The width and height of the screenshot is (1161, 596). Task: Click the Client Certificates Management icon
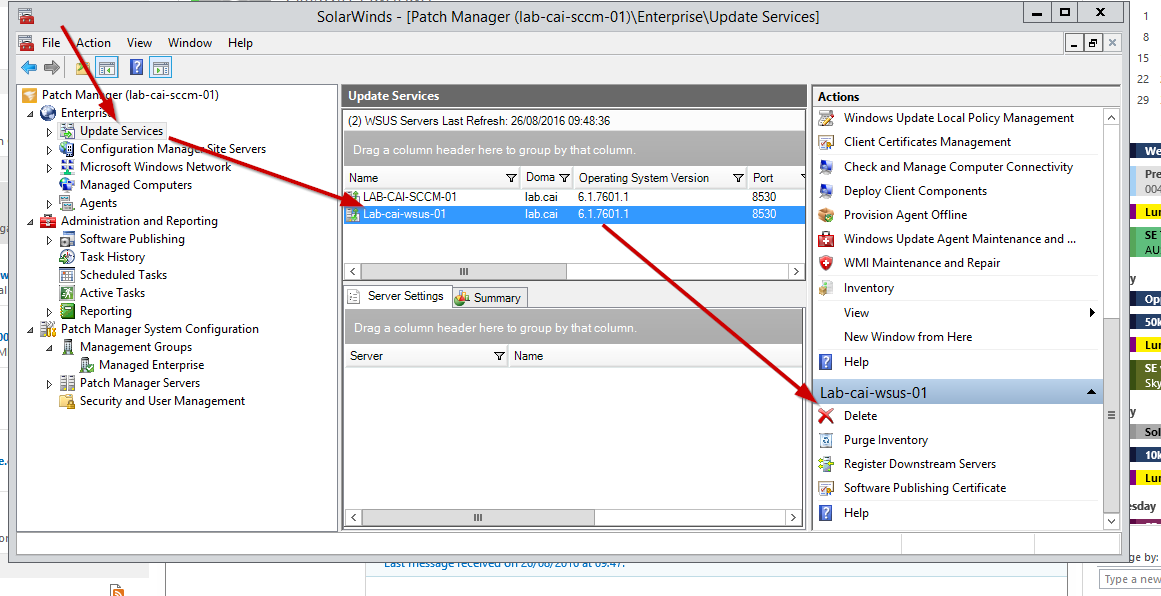(826, 142)
